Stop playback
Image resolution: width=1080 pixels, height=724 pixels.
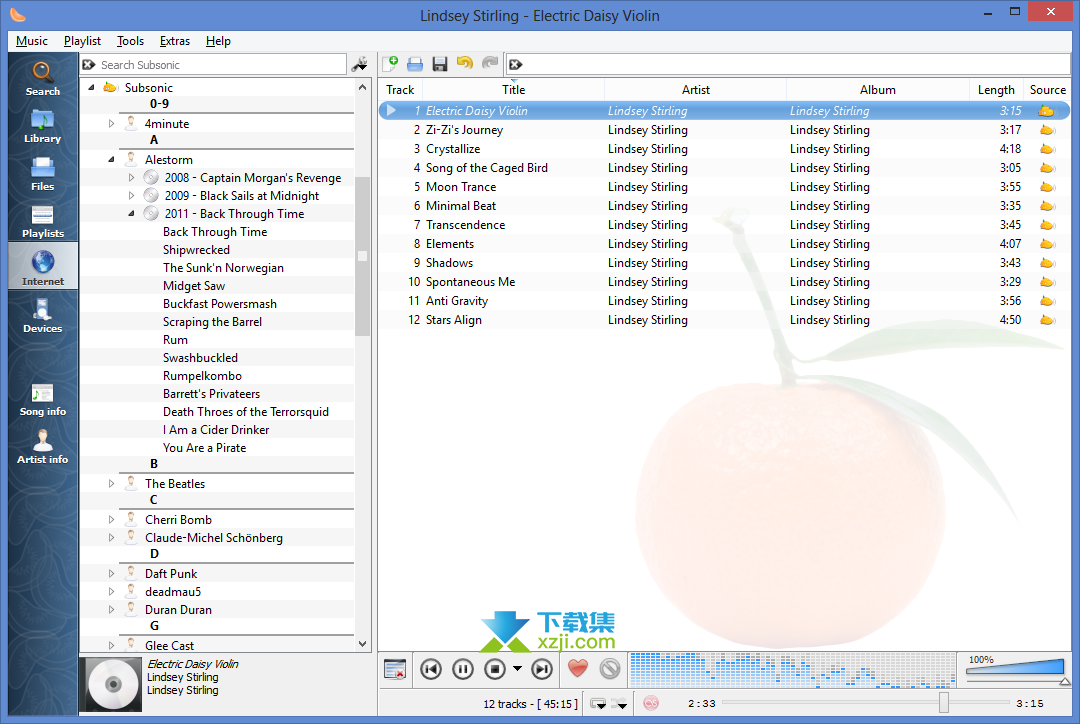tap(495, 669)
